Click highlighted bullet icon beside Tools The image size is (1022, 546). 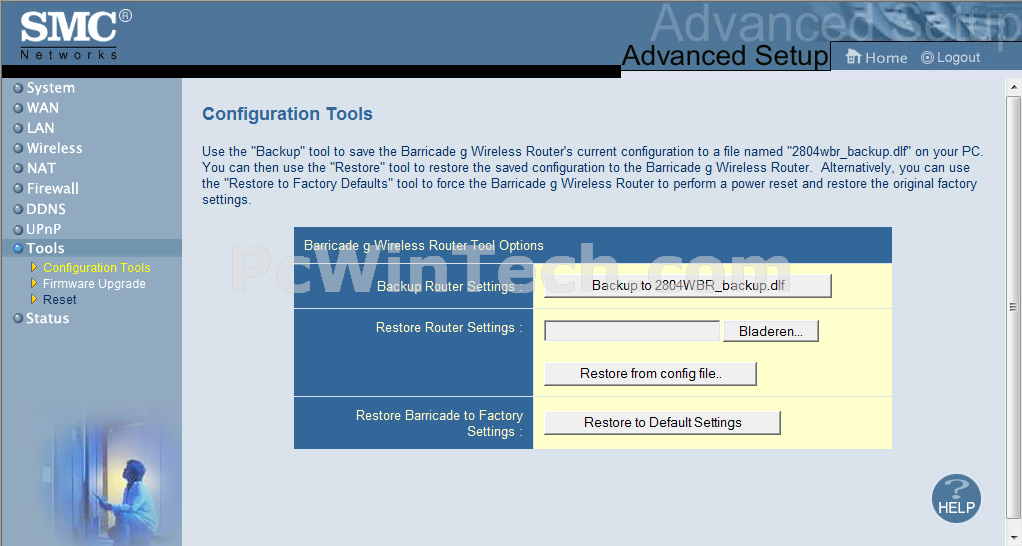coord(18,248)
